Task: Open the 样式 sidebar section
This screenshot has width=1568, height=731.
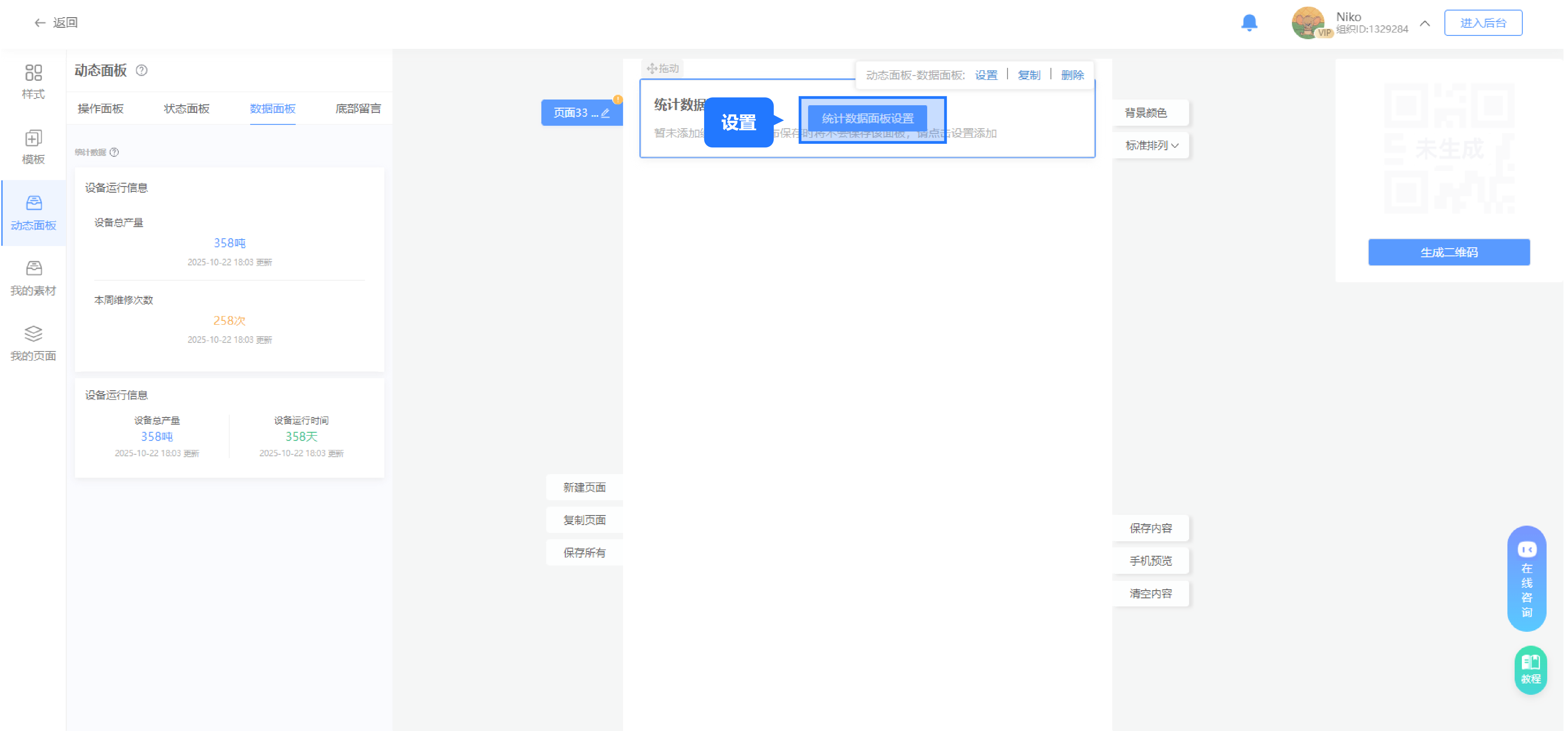Action: 33,82
